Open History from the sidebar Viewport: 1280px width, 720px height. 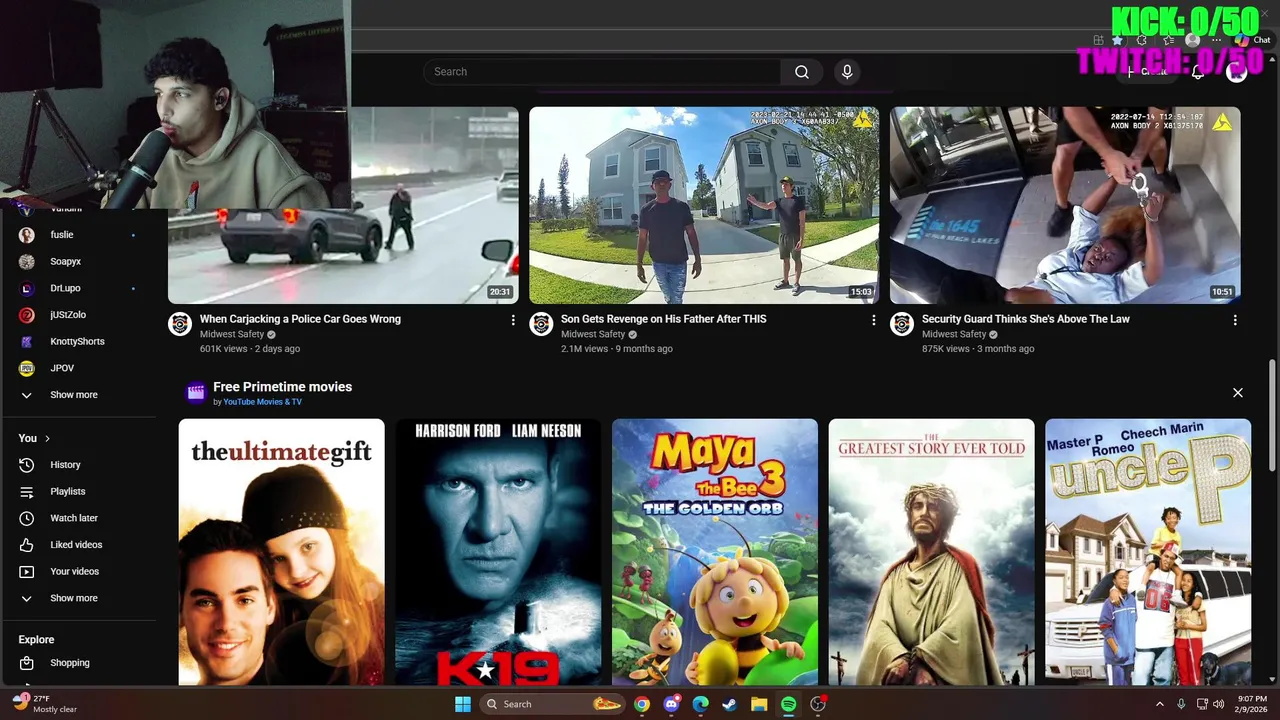tap(65, 465)
